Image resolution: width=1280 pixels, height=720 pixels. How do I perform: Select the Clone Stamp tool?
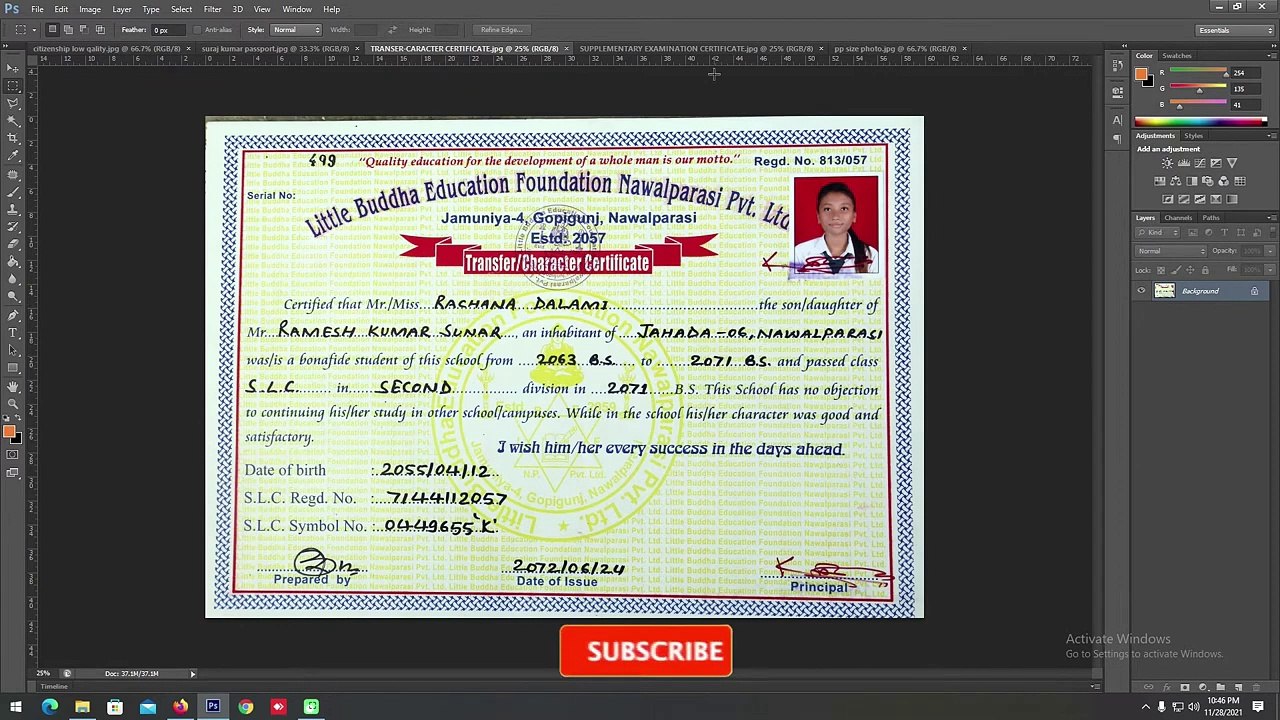point(13,209)
